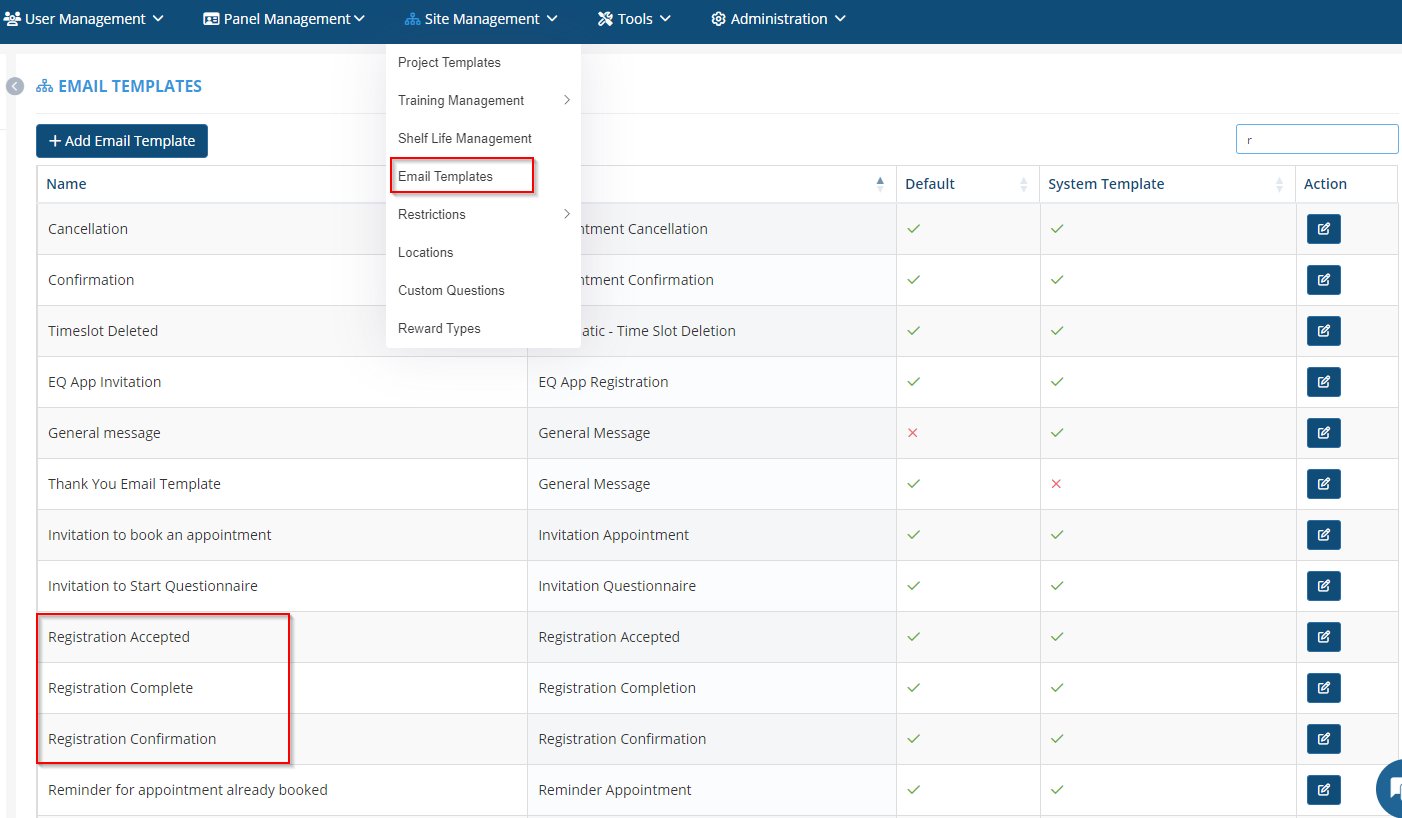Screen dimensions: 1402x818
Task: Collapse sidebar using left arrow circle
Action: click(15, 86)
